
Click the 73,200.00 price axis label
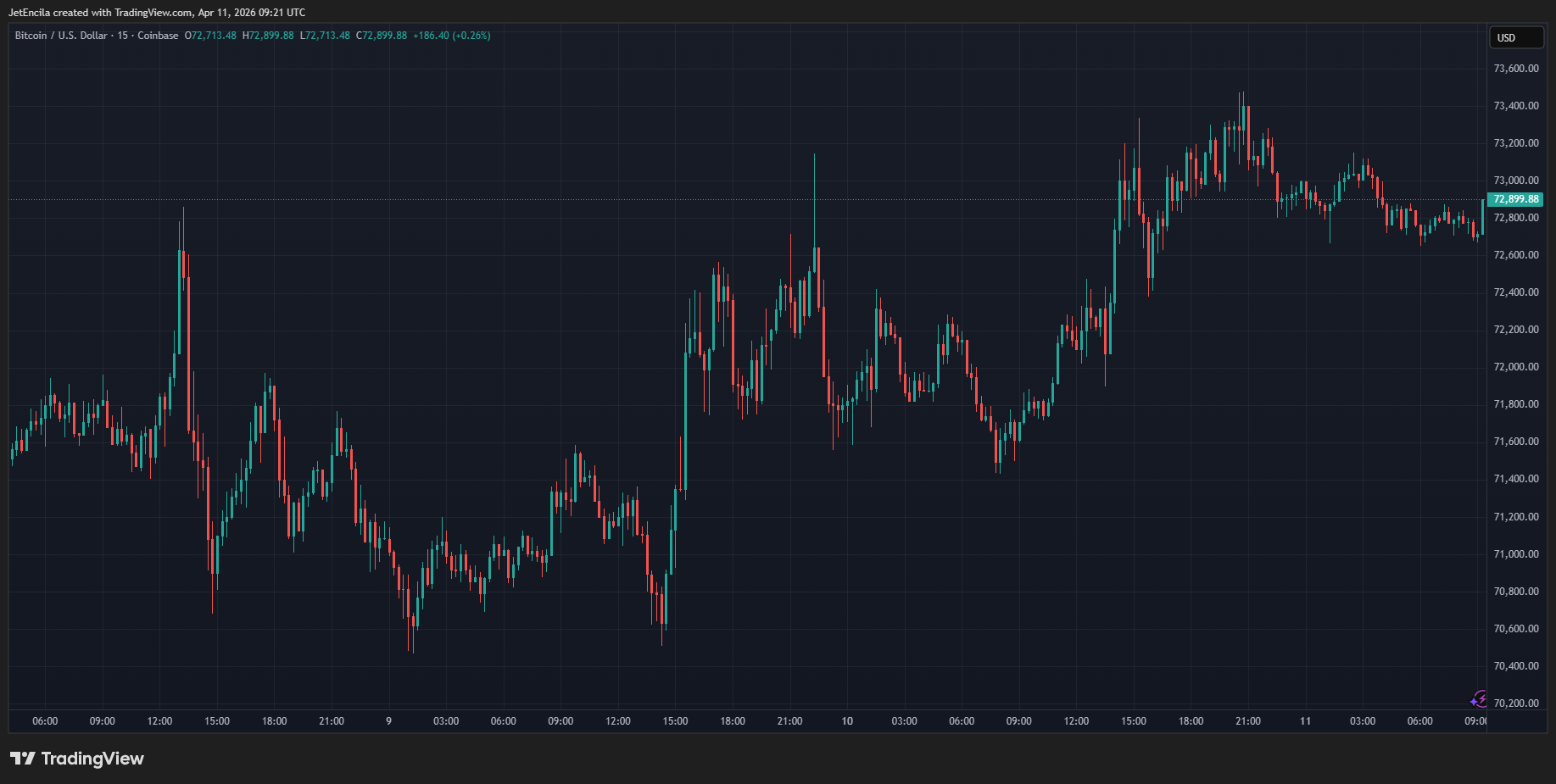[1516, 143]
